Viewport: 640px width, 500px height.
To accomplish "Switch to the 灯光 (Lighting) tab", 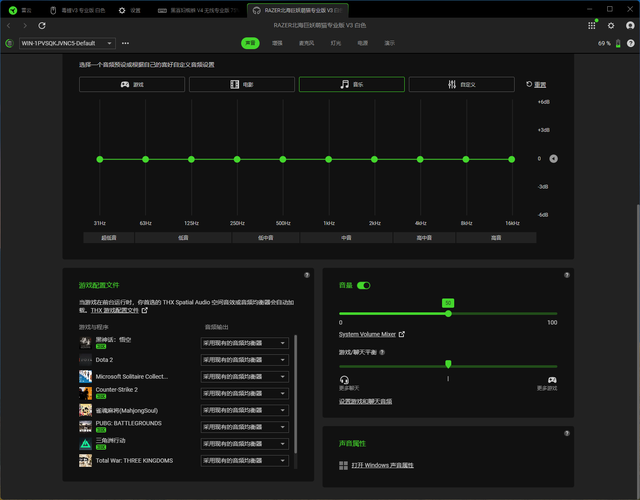I will pyautogui.click(x=335, y=43).
